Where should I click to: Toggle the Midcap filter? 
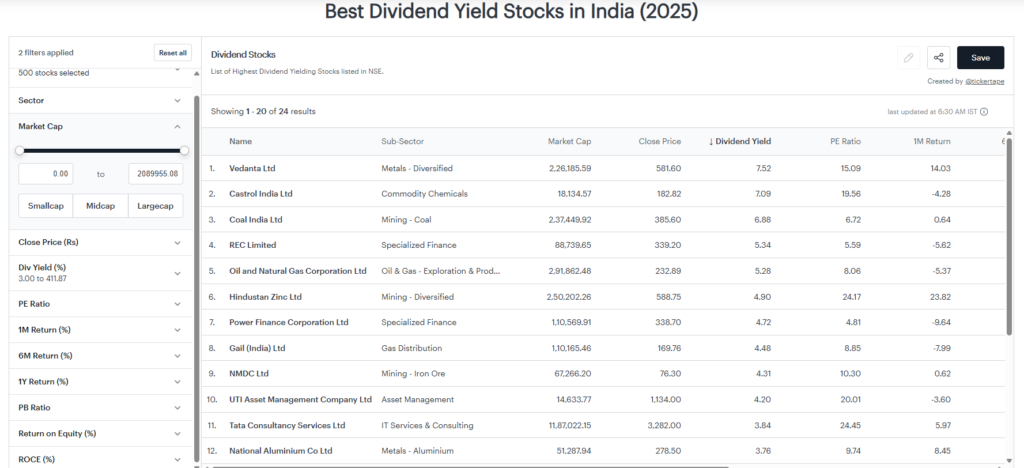(x=100, y=206)
